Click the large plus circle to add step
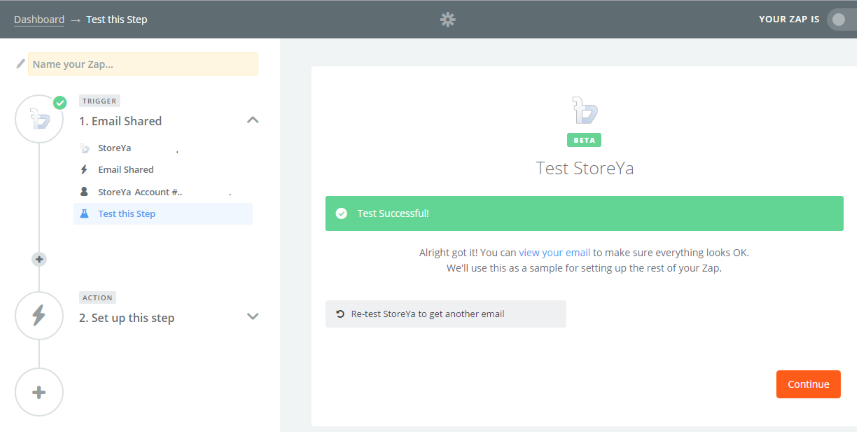Viewport: 857px width, 432px height. click(39, 392)
